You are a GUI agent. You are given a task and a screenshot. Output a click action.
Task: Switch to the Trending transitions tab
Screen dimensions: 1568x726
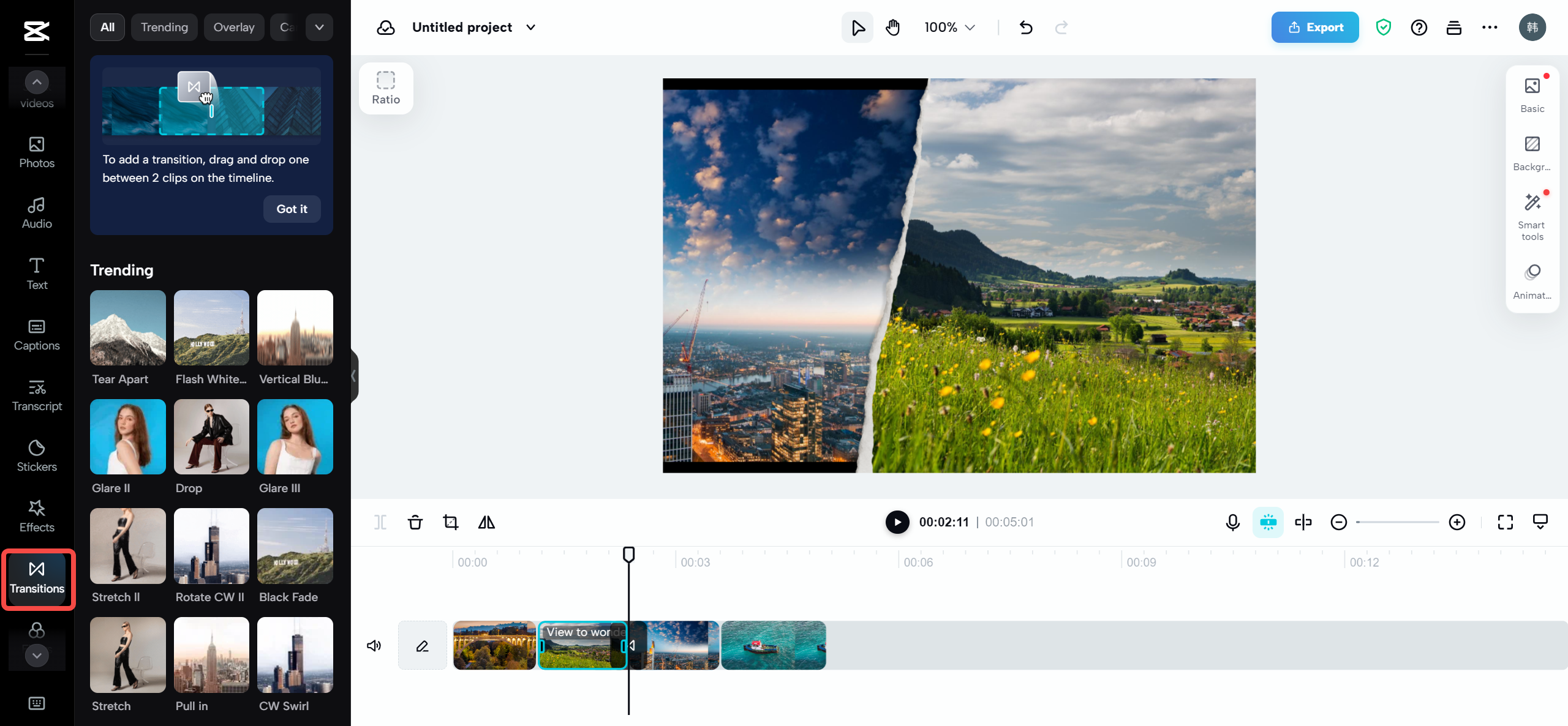[164, 27]
